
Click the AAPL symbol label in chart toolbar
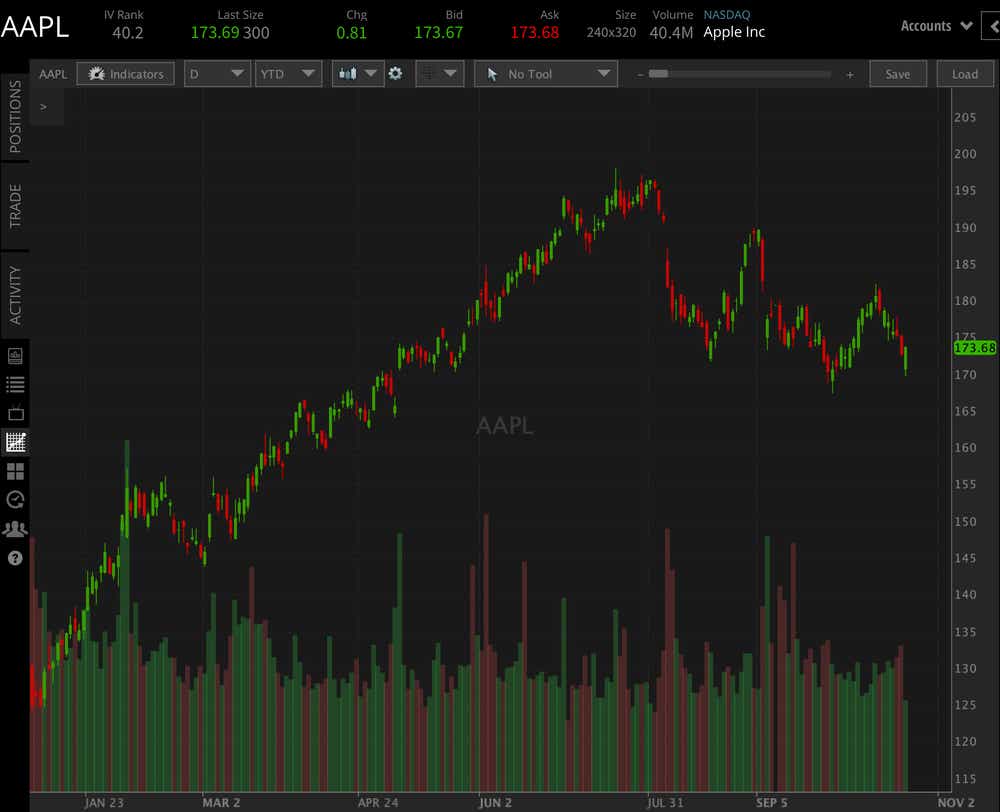(53, 74)
